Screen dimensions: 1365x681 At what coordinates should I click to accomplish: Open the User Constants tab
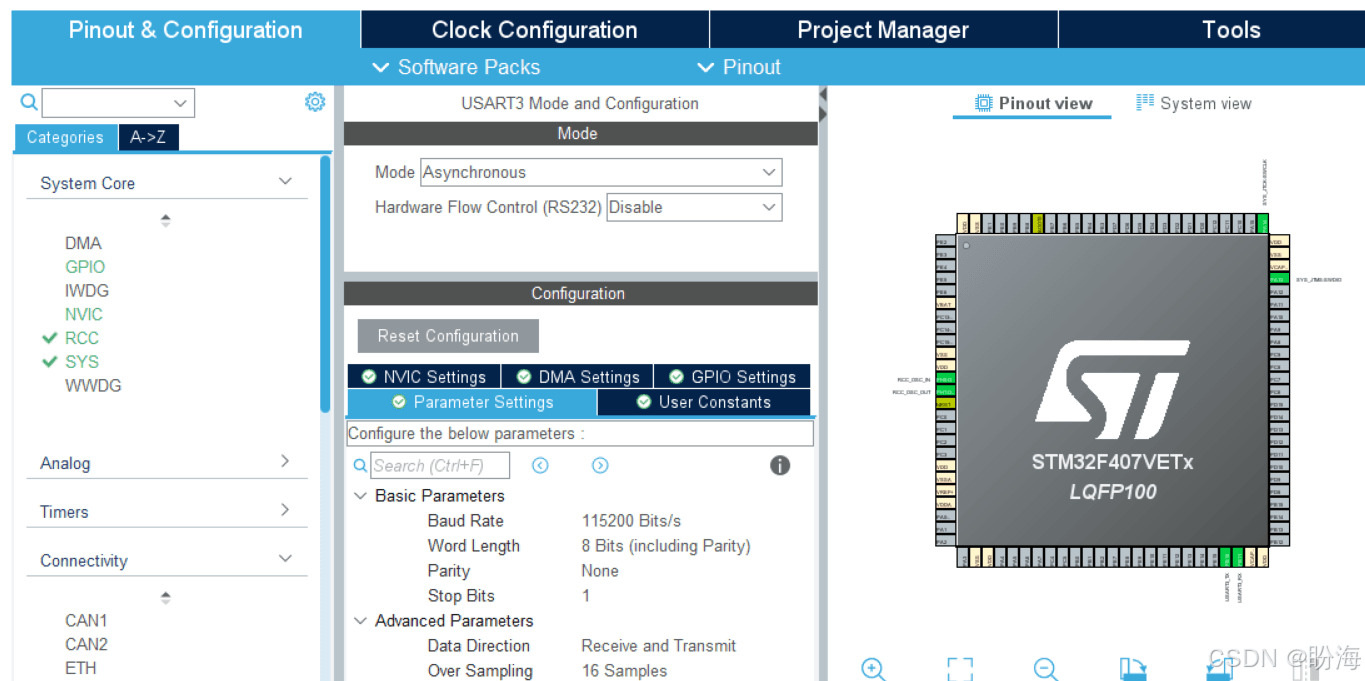(x=704, y=402)
